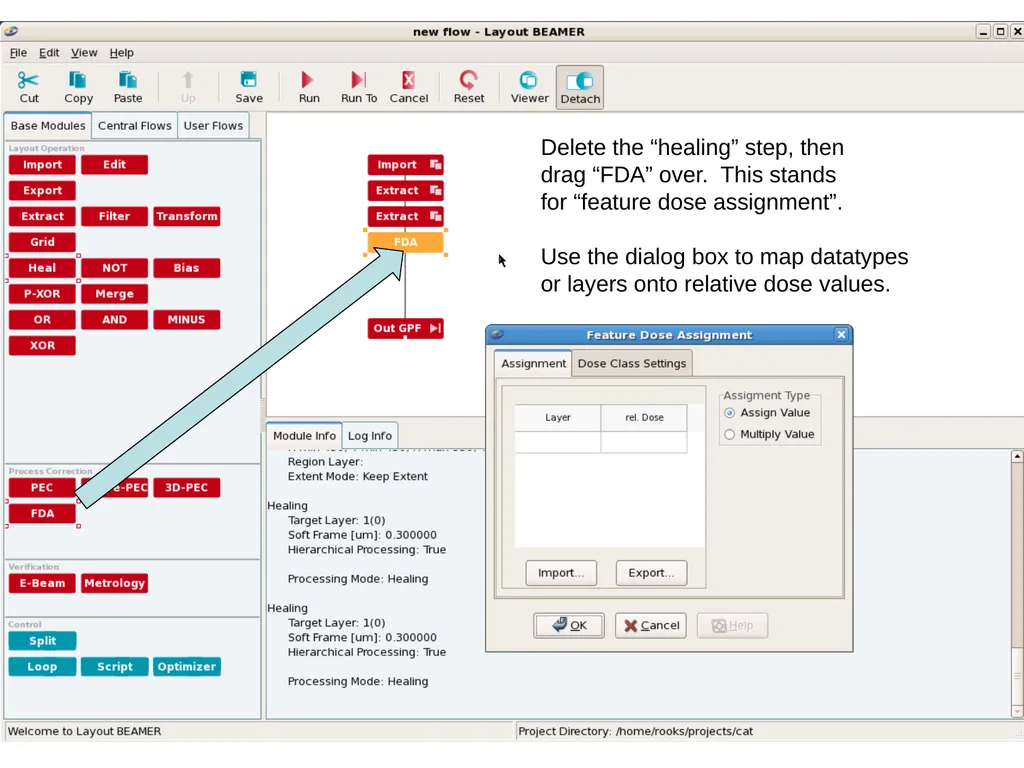Viewport: 1024px width, 768px height.
Task: Open the Help menu
Action: pos(121,53)
